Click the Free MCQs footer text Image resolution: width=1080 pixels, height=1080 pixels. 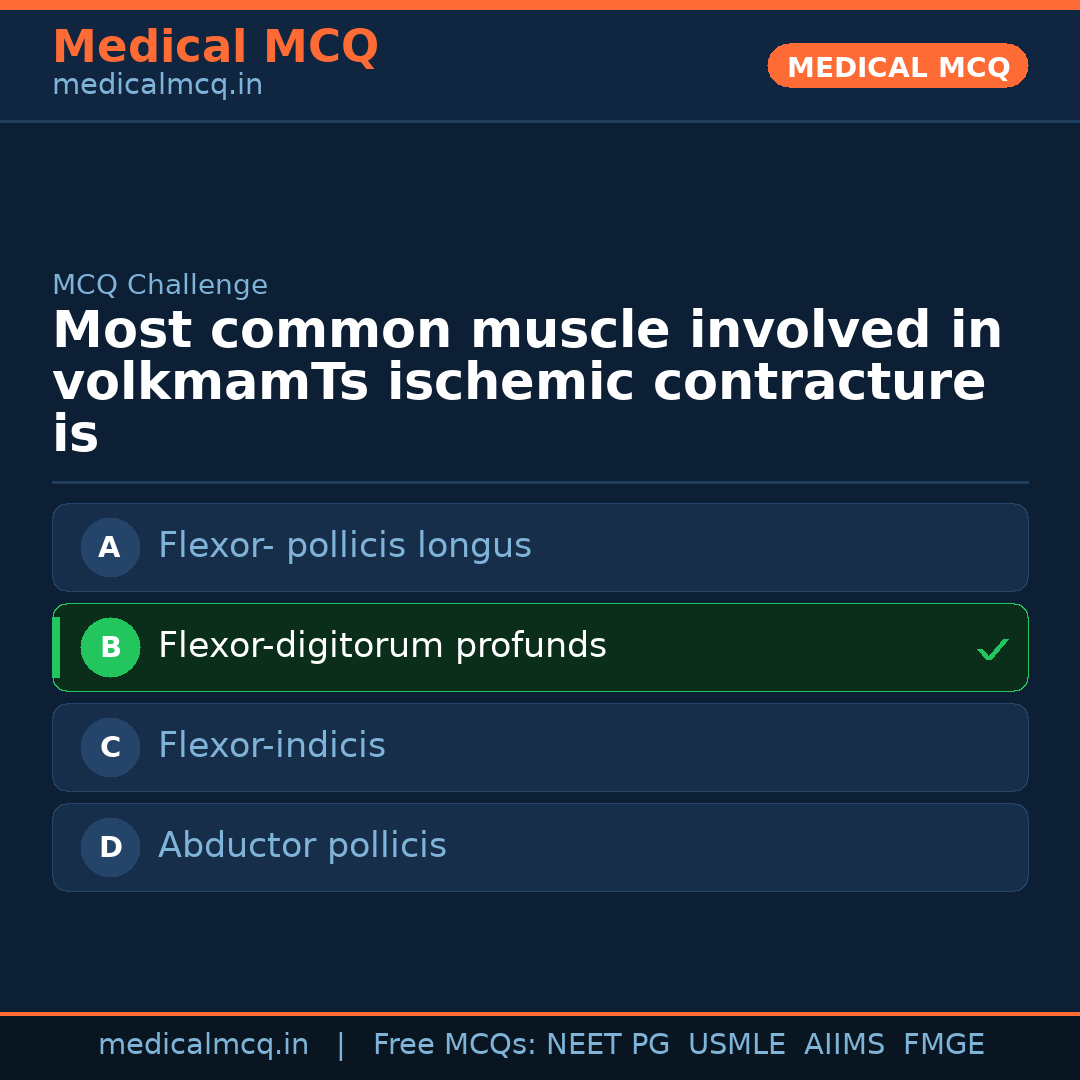[x=455, y=1045]
